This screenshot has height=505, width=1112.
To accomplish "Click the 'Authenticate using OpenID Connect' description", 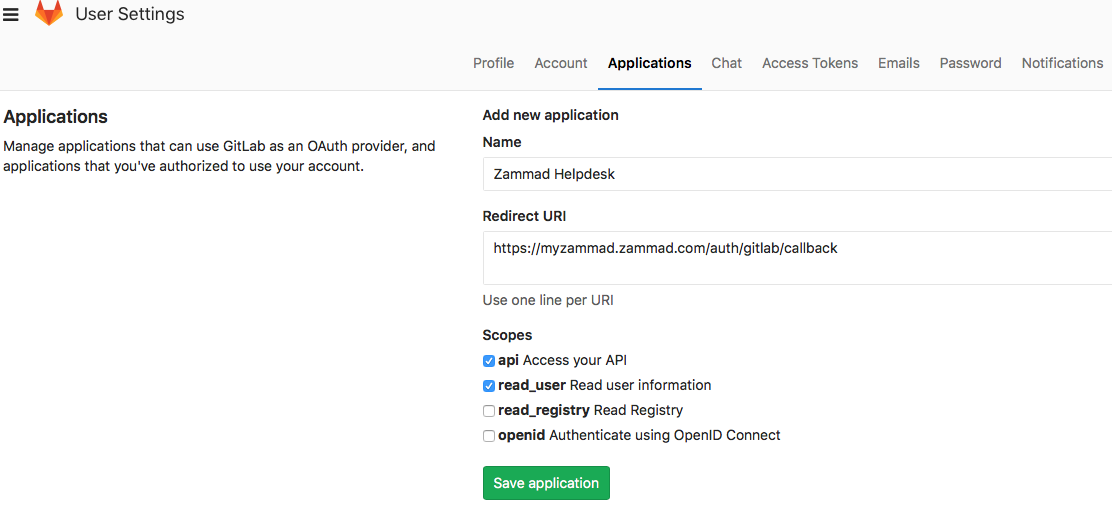I will coord(665,435).
